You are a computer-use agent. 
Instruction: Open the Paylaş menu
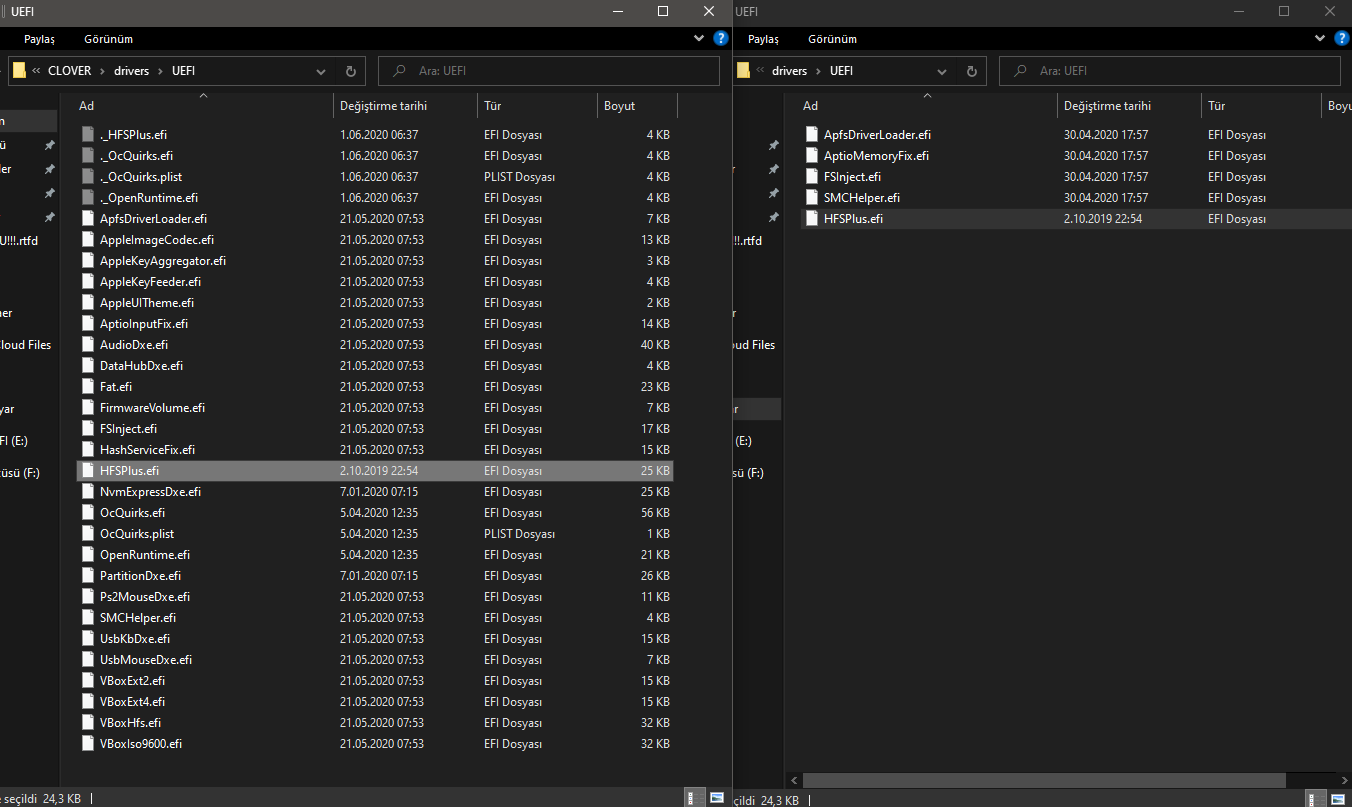pos(38,38)
